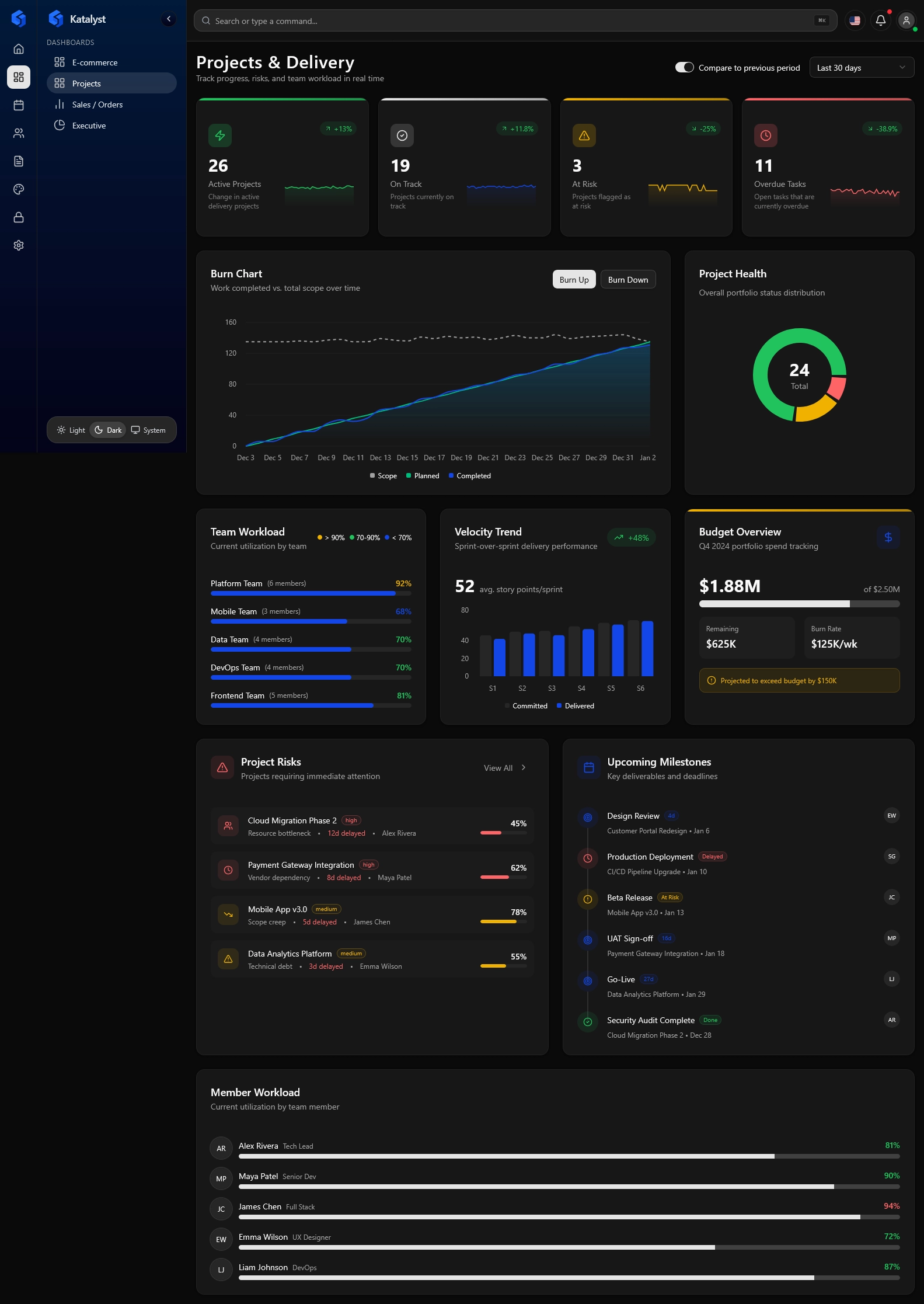Toggle Compare to previous period switch
This screenshot has width=924, height=1304.
click(684, 68)
